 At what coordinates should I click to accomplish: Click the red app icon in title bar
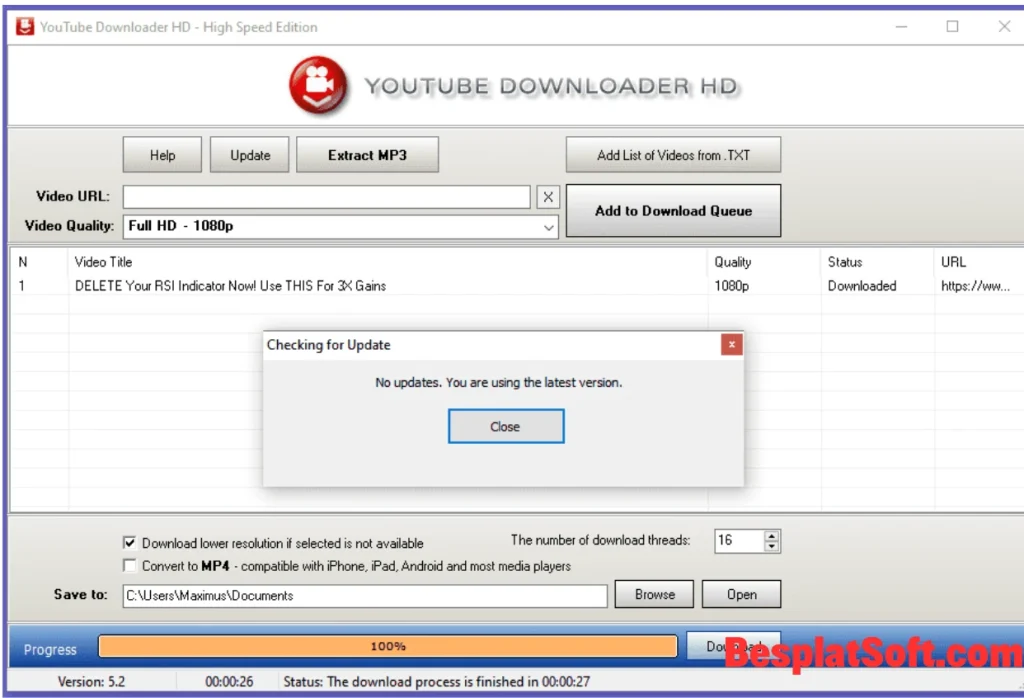pos(23,26)
